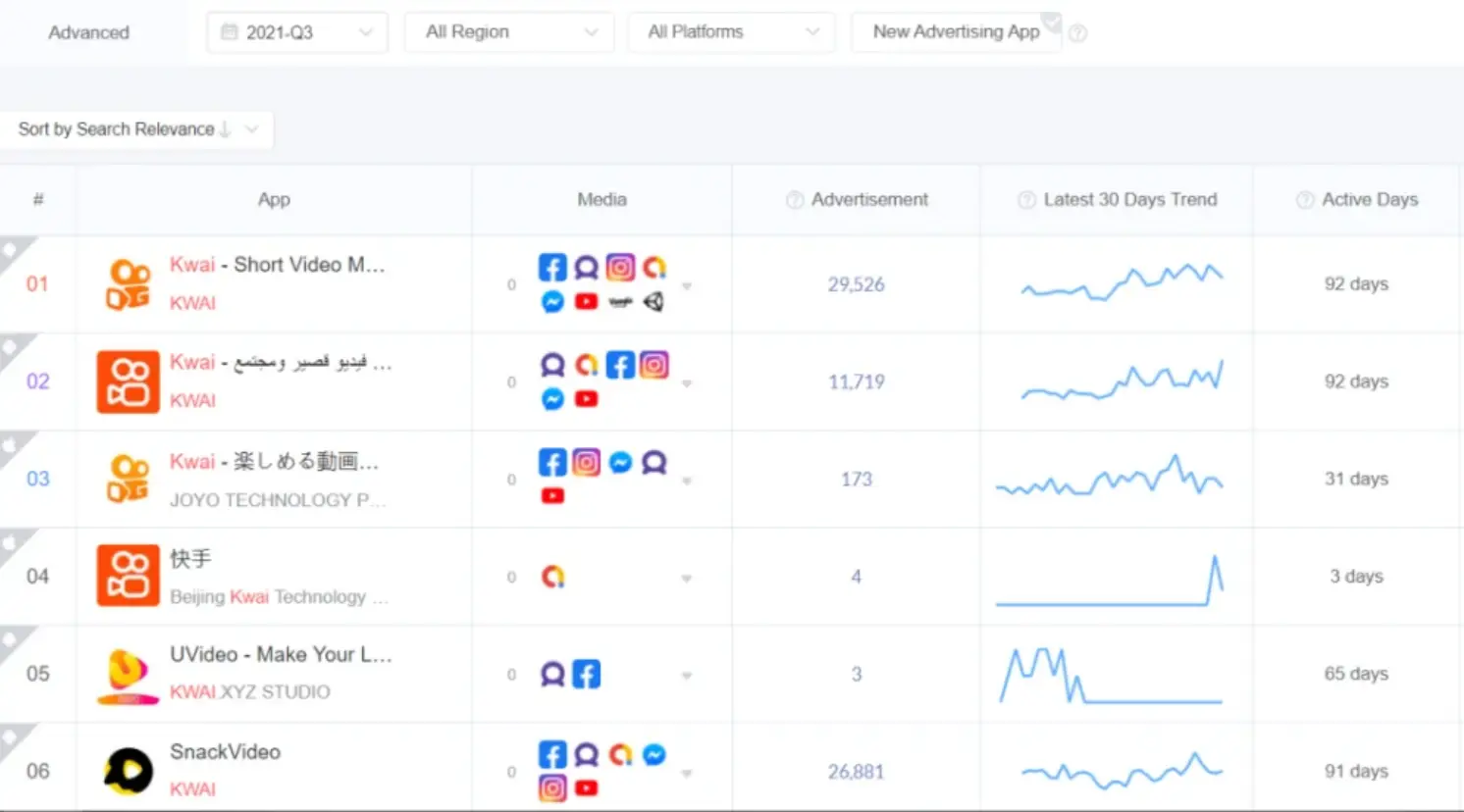
Task: Click help icon next to Latest 30 Days Trend
Action: pos(1026,200)
